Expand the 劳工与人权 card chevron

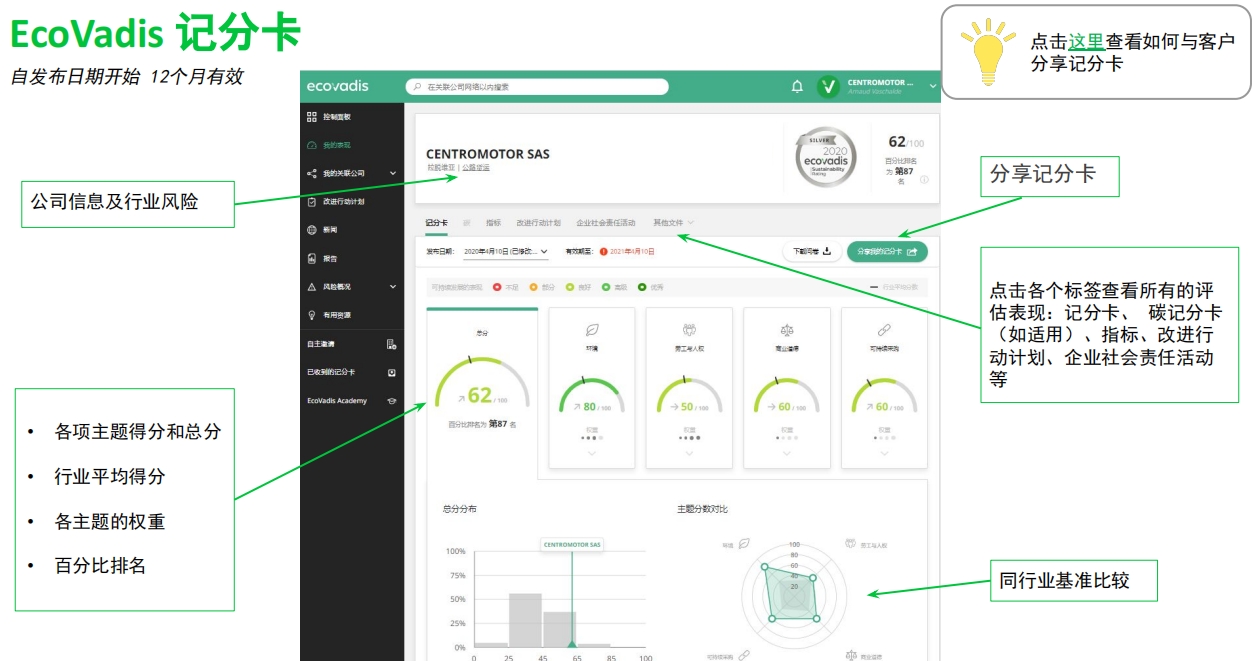pyautogui.click(x=688, y=453)
